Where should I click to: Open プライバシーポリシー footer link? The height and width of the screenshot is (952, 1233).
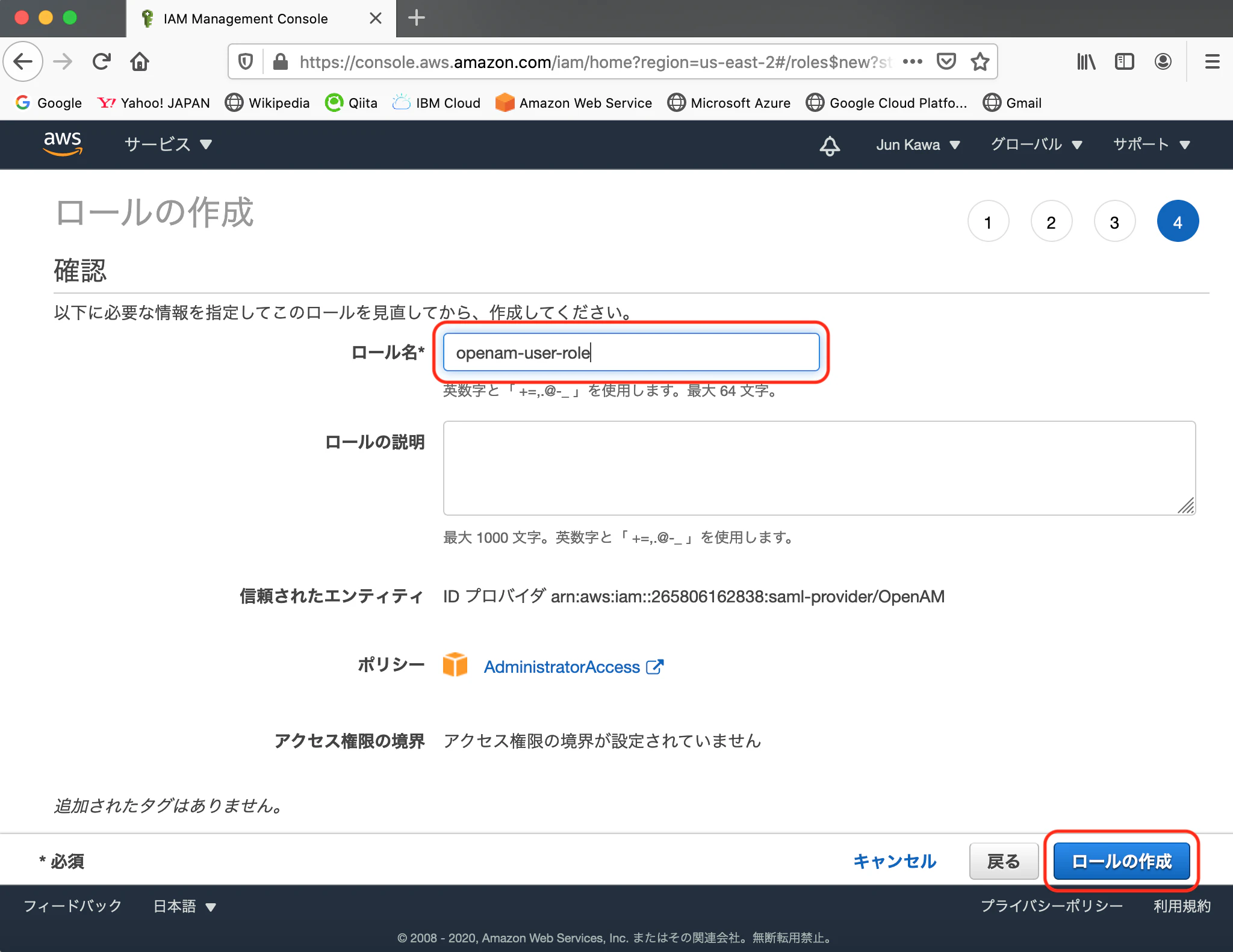click(1052, 906)
